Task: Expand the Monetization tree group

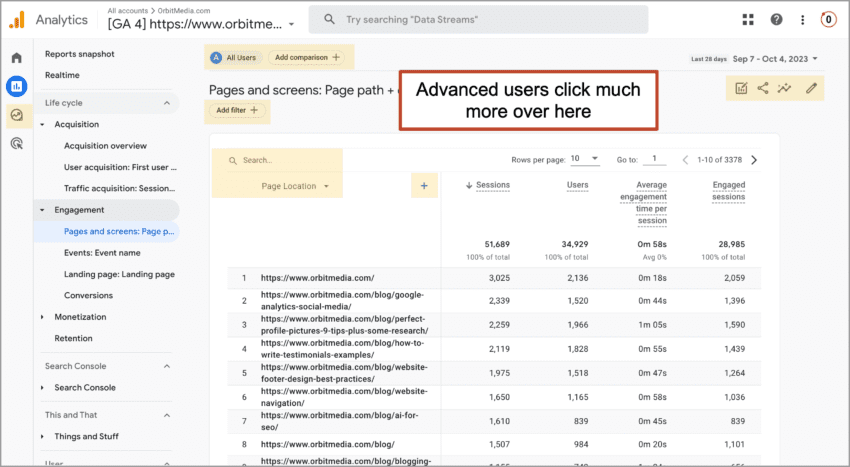Action: [42, 317]
